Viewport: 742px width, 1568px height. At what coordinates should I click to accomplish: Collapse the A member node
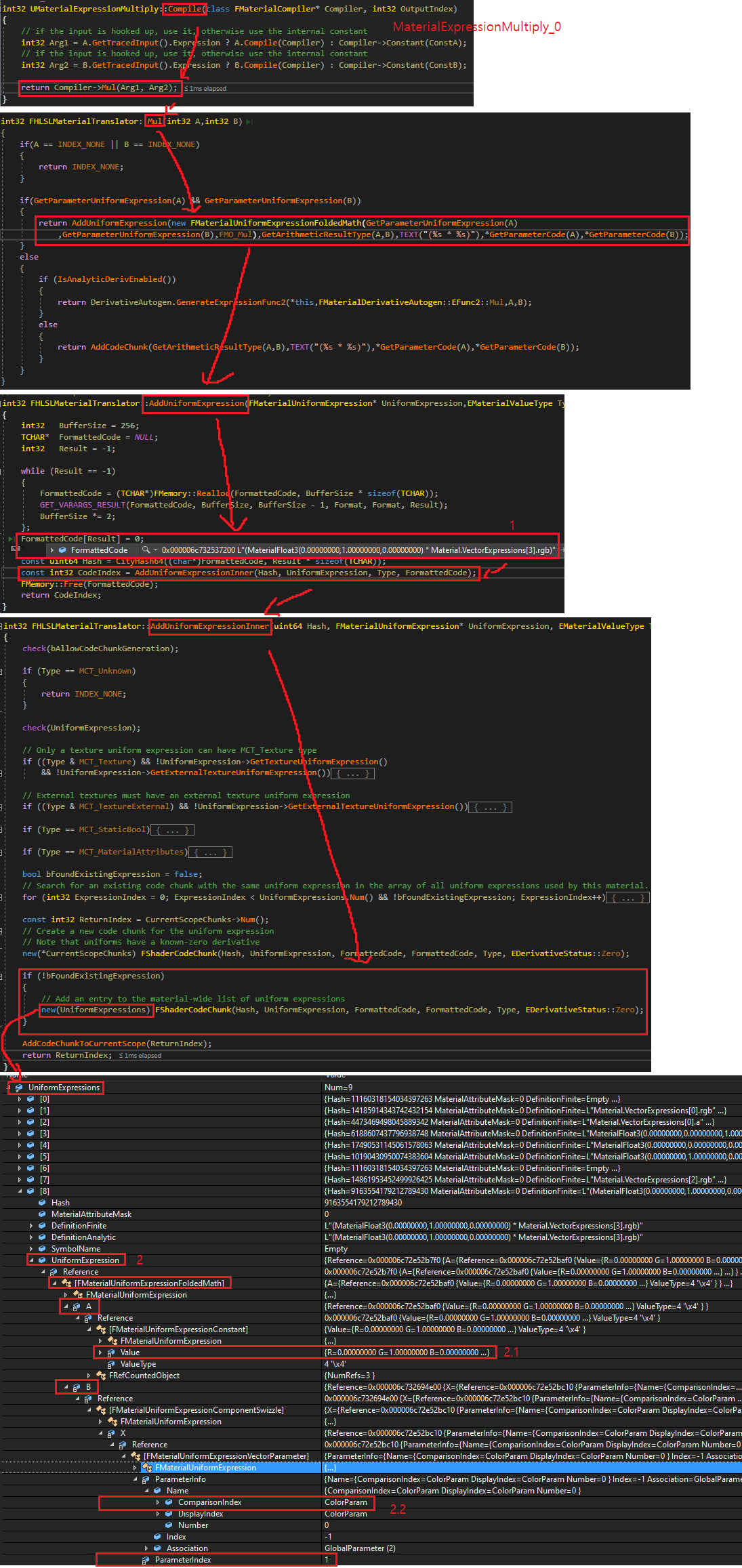tap(66, 1306)
